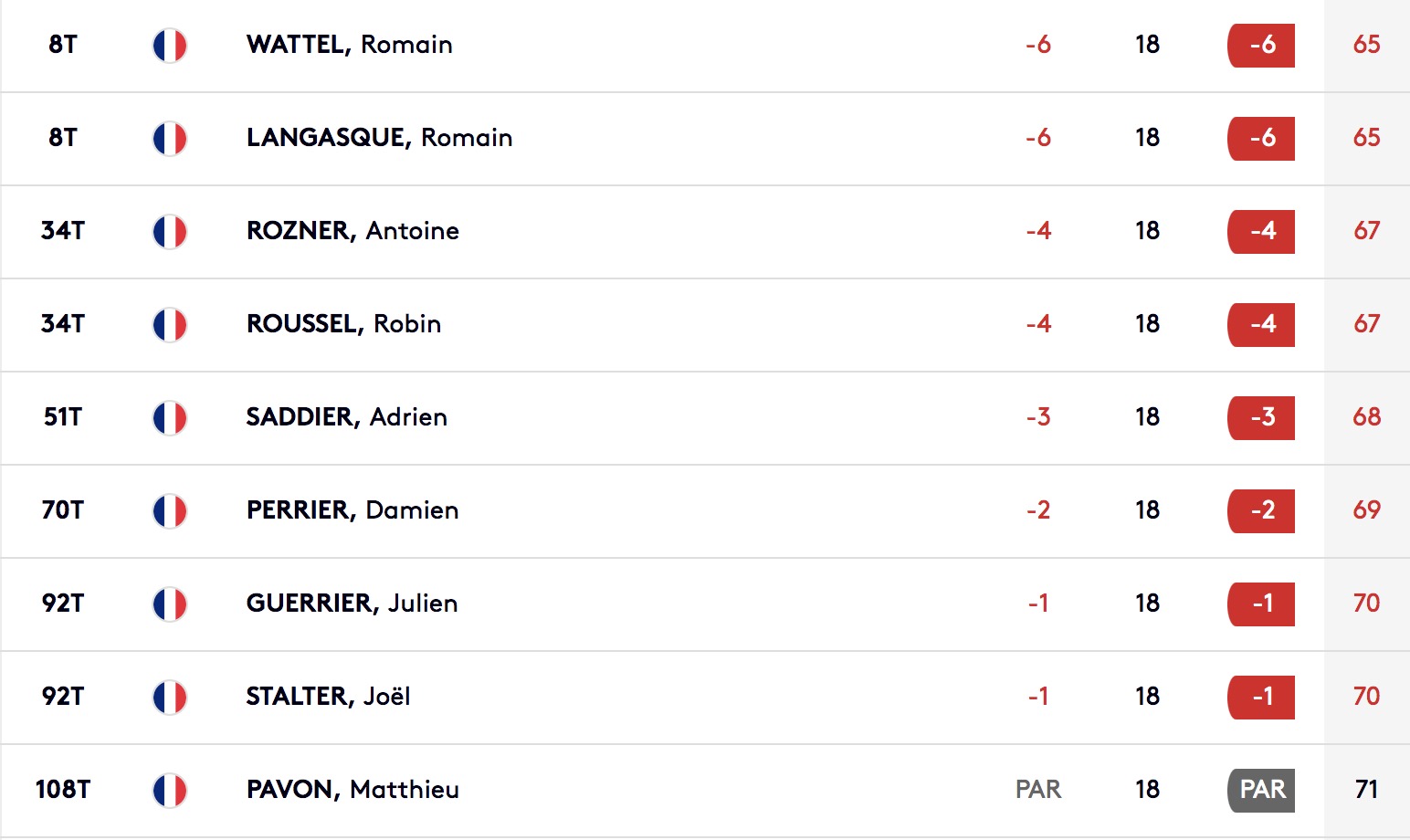Click the grey PAR badge in Pavon's row
1410x840 pixels.
click(x=1261, y=790)
